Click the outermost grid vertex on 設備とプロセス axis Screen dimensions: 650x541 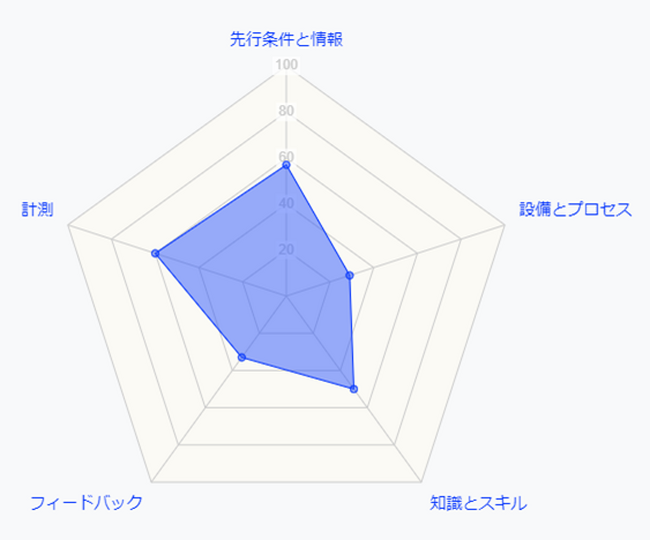coord(504,225)
